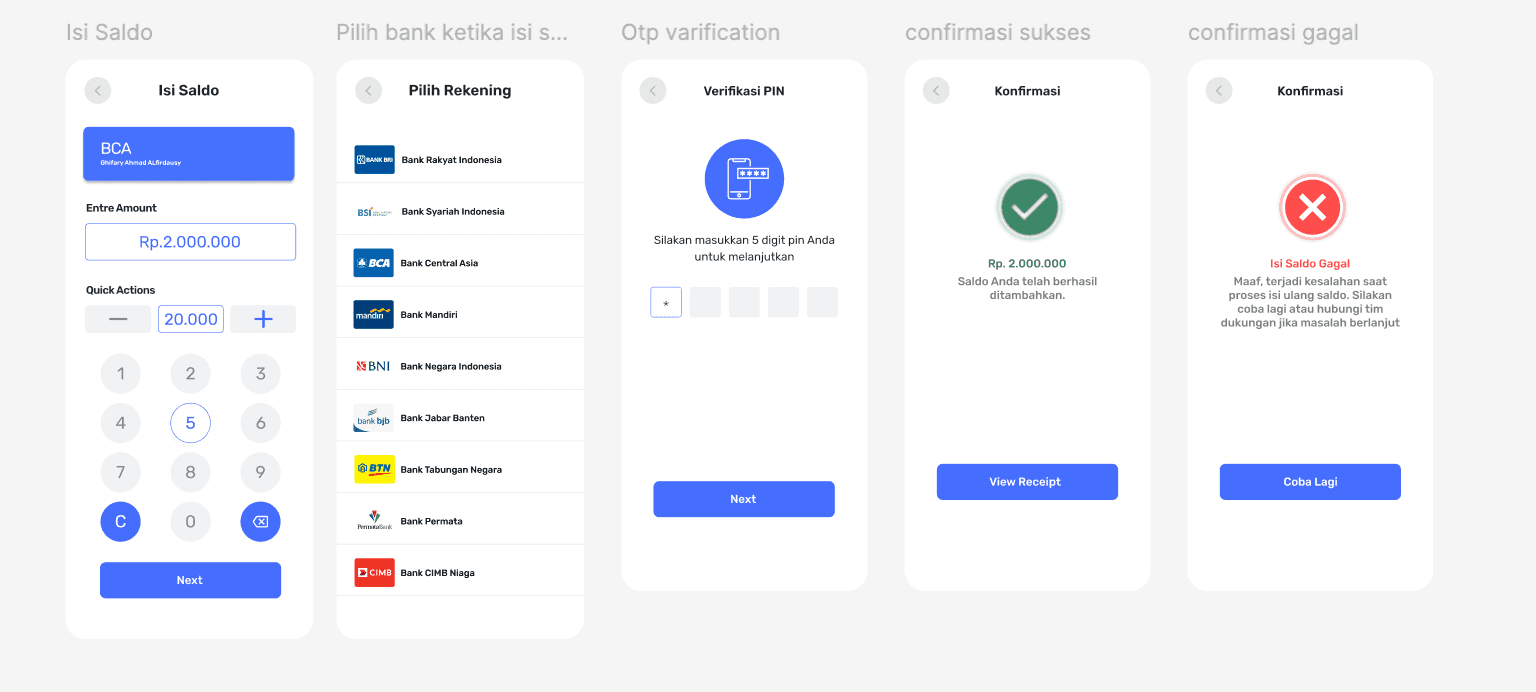Click the first PIN digit box
The image size is (1536, 692).
(x=666, y=302)
